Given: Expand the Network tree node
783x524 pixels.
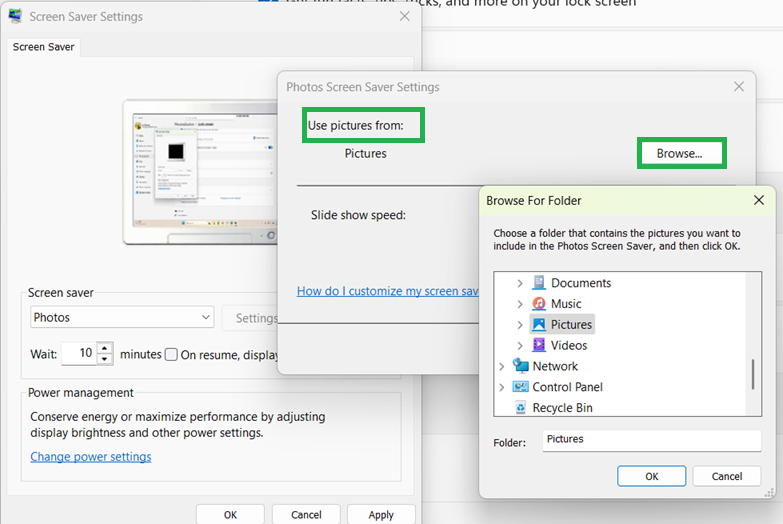Looking at the screenshot, I should 502,367.
